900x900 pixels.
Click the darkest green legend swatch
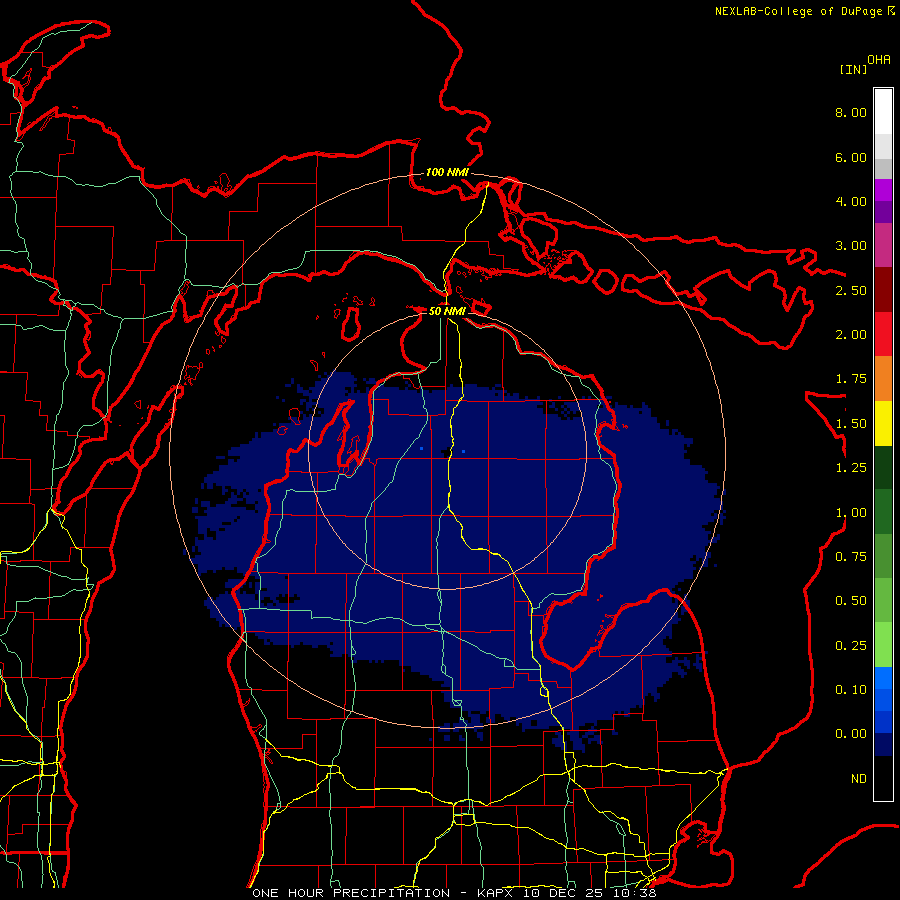click(x=883, y=468)
